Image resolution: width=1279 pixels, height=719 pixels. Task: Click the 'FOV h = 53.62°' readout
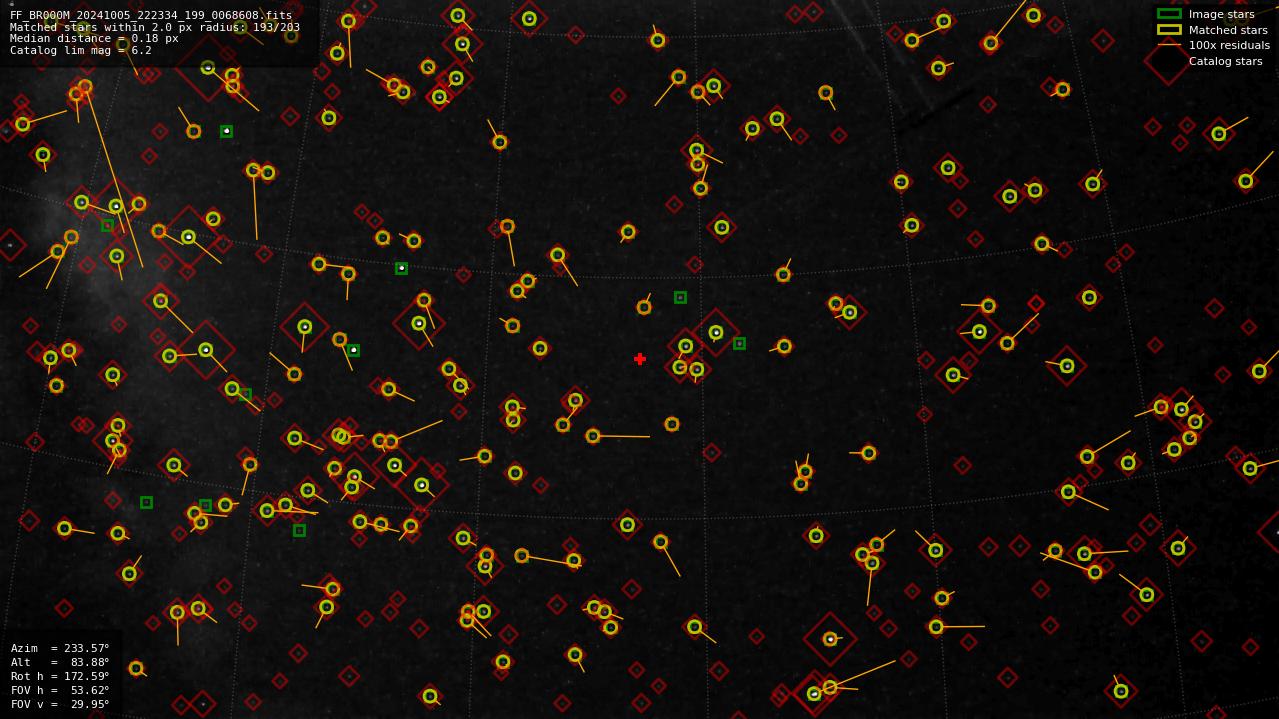[60, 691]
